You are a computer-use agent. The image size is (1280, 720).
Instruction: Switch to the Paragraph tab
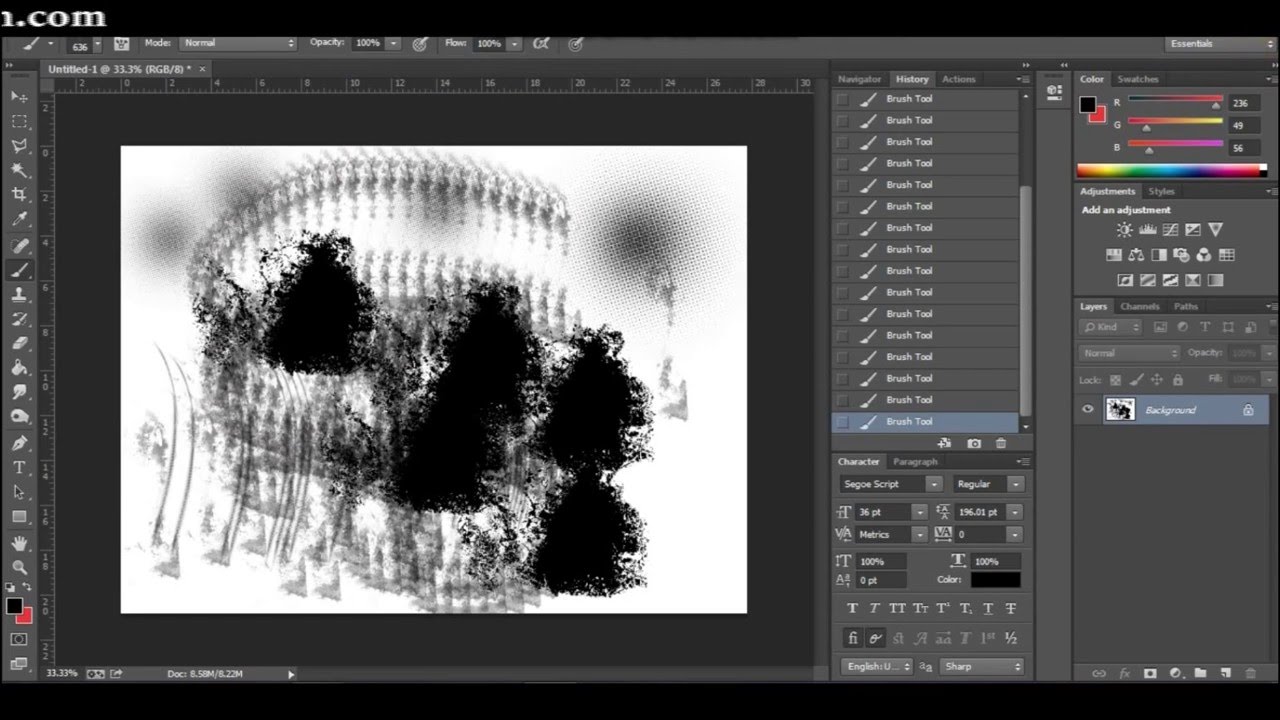pos(915,462)
